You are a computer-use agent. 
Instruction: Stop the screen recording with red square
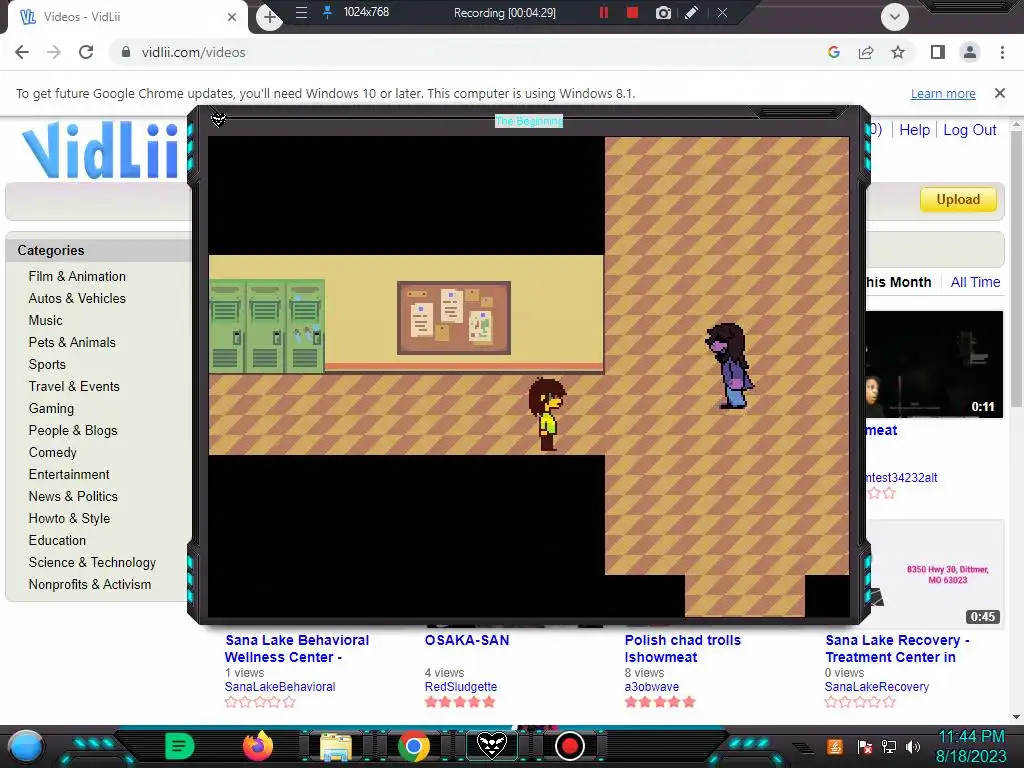(632, 12)
